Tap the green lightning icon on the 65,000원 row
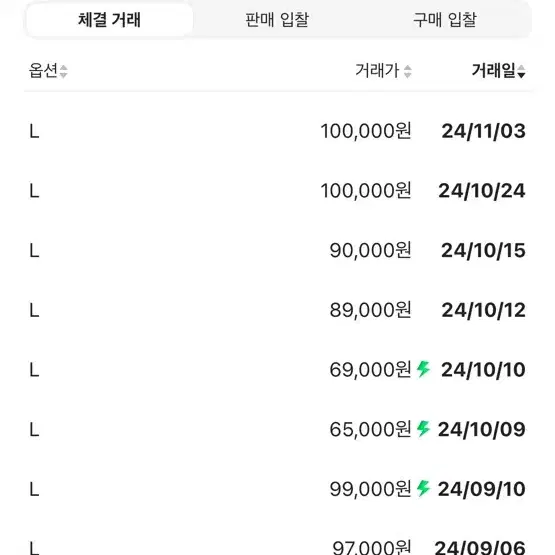 (423, 429)
